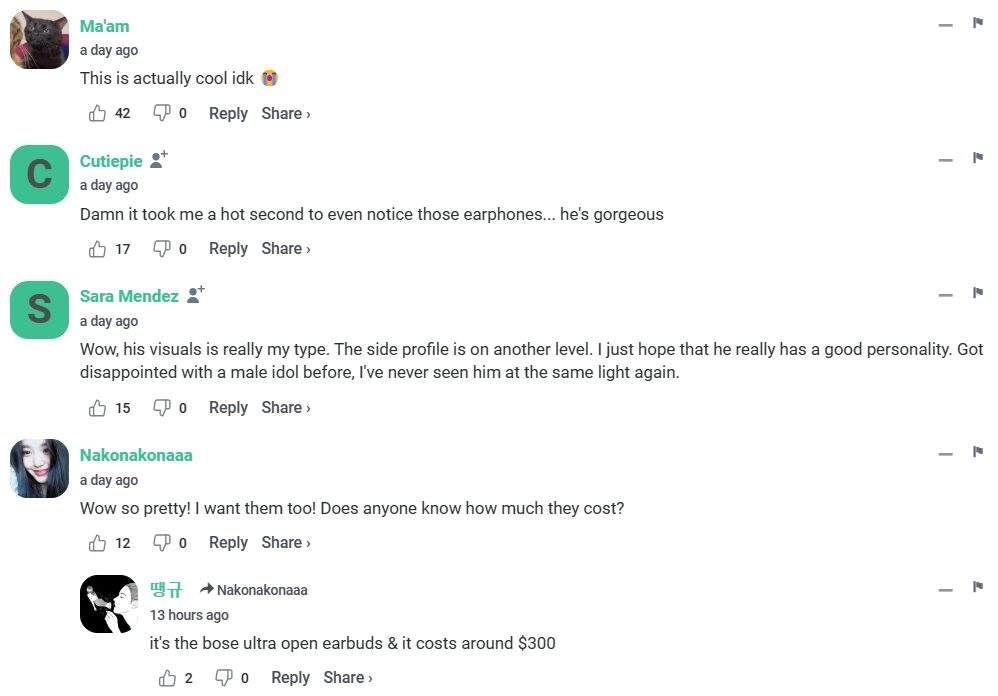Open Share menu under Nakonakonaaa's comment
Viewport: 998px width, 696px height.
pos(286,543)
